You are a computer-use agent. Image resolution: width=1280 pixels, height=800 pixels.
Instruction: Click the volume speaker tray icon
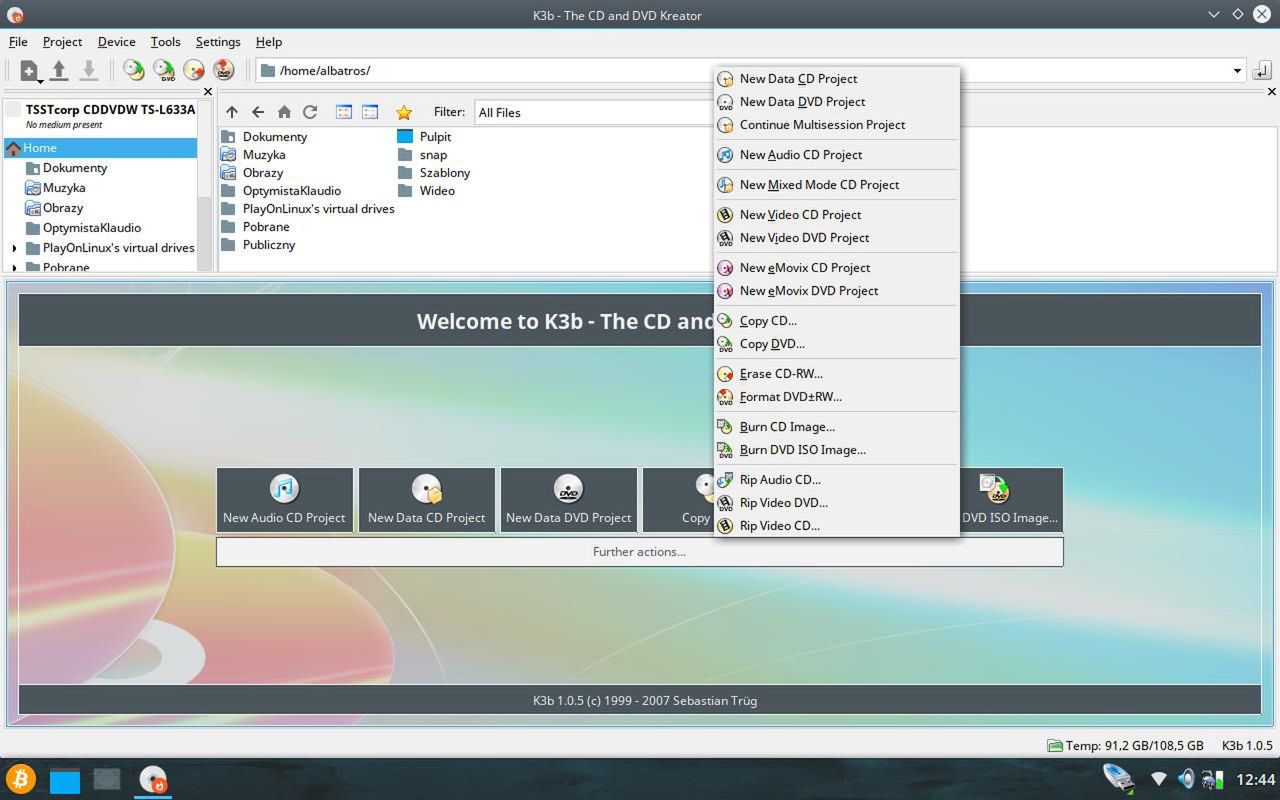pyautogui.click(x=1186, y=779)
